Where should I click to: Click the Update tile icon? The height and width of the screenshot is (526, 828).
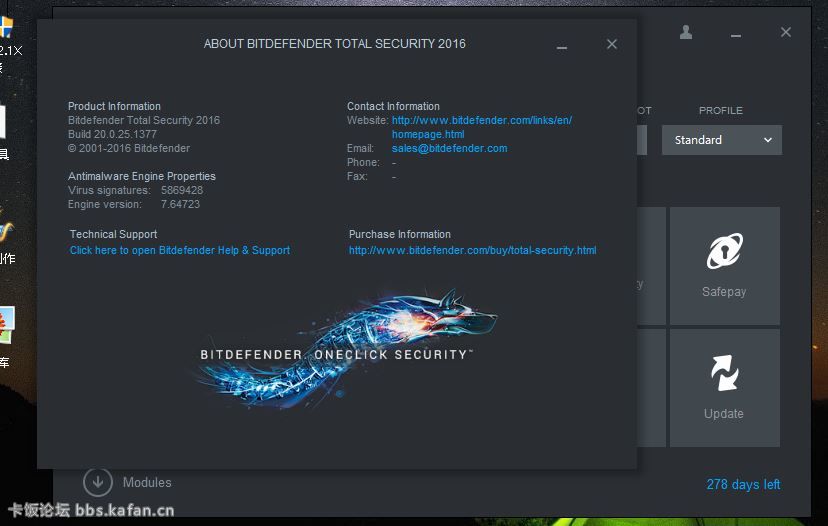coord(724,373)
